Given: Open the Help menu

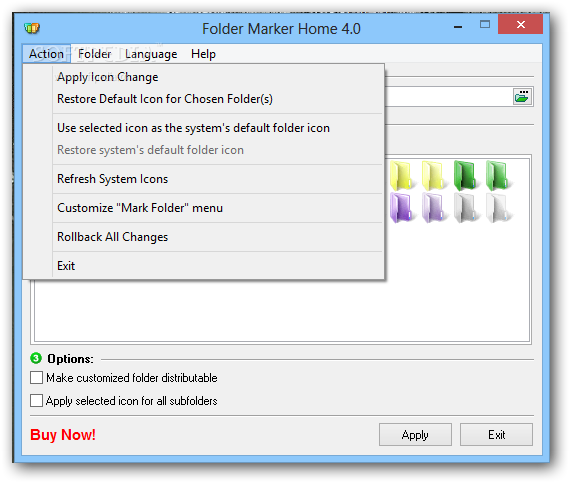Looking at the screenshot, I should click(203, 54).
